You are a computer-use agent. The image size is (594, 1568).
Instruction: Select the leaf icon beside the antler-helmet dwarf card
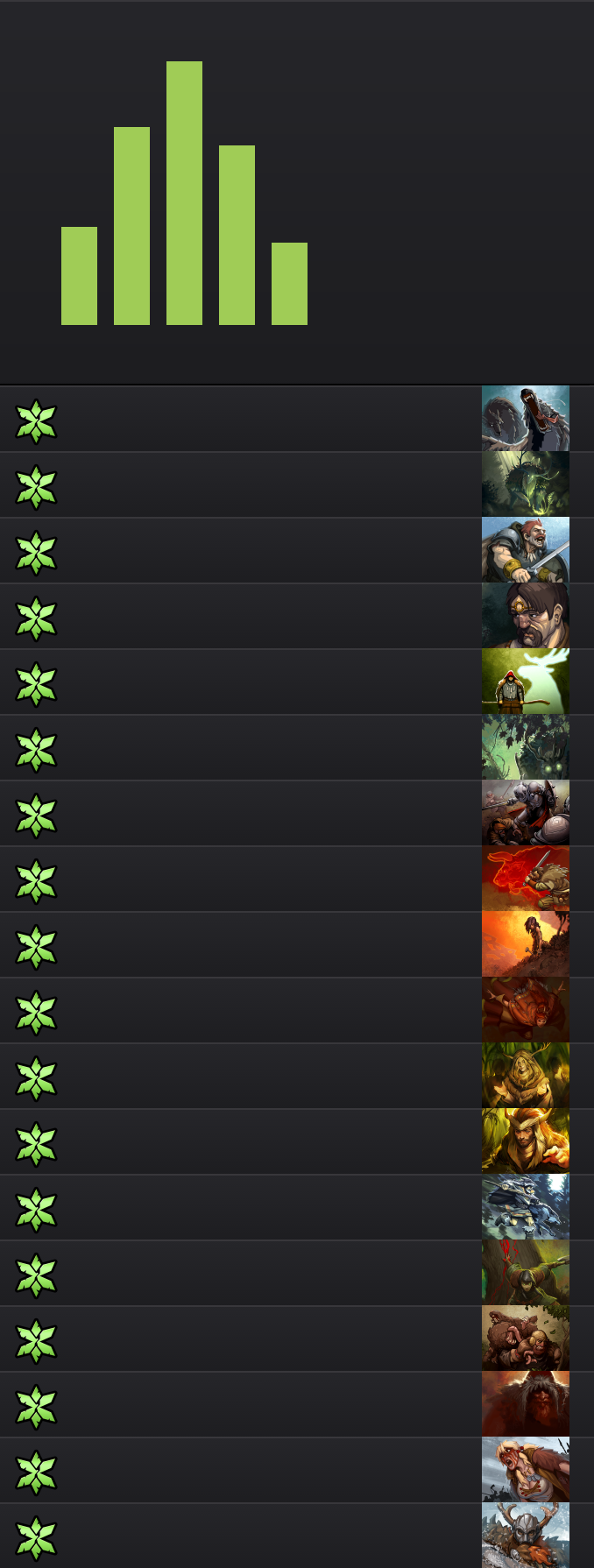pos(36,1538)
